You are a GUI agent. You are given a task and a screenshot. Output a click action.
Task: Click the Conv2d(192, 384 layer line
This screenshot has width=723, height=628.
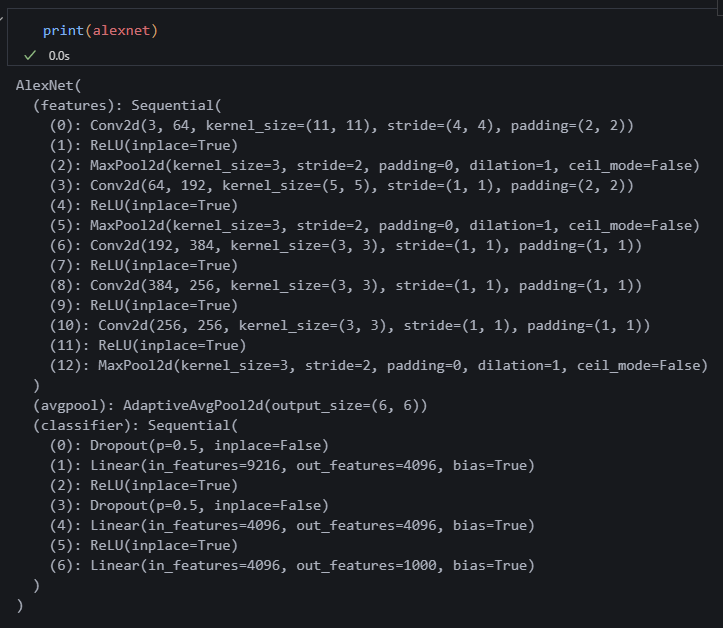tap(346, 245)
